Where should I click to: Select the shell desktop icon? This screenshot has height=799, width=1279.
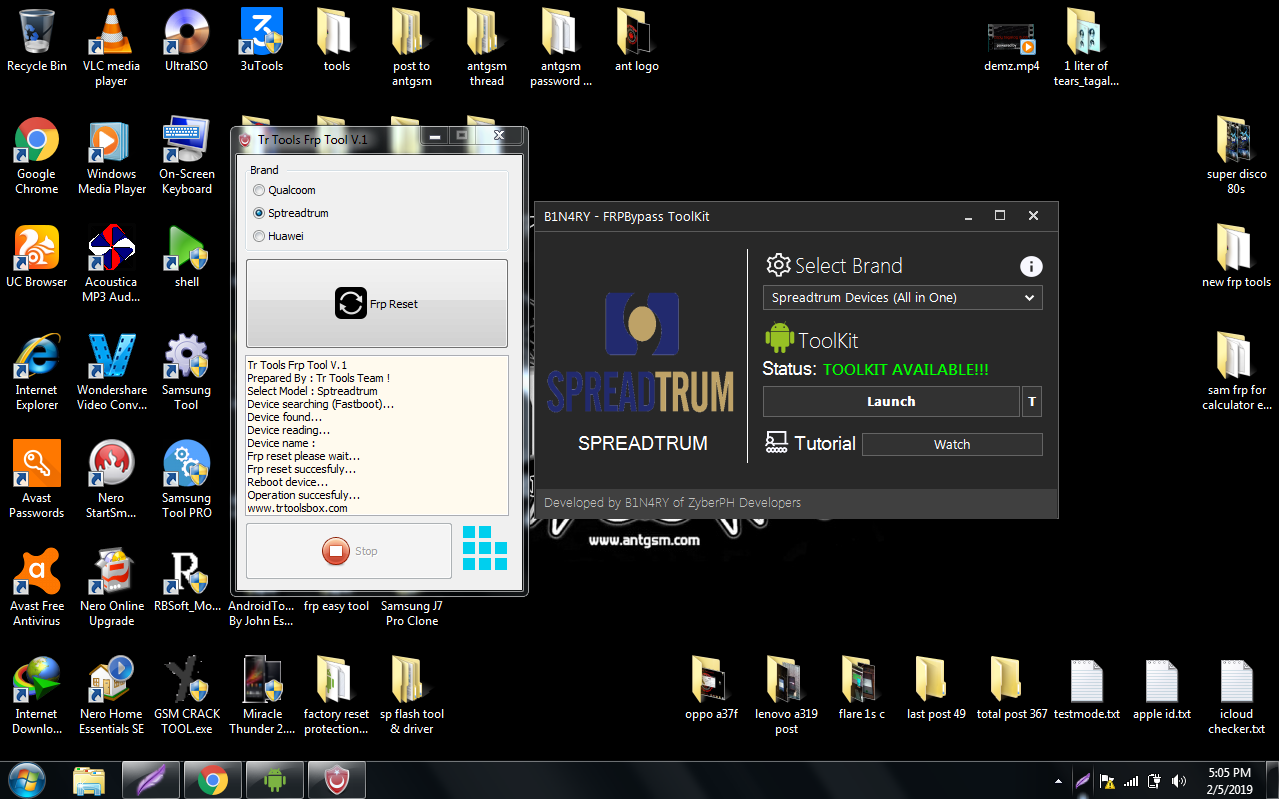click(186, 257)
